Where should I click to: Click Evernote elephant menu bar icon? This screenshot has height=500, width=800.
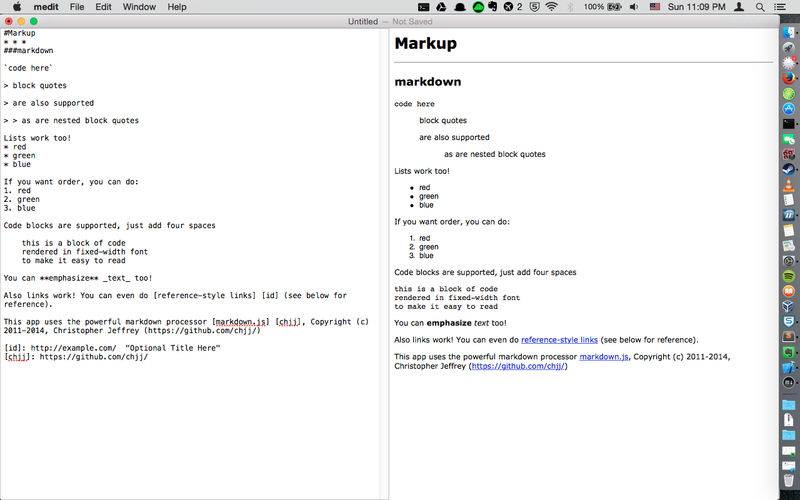click(x=492, y=7)
